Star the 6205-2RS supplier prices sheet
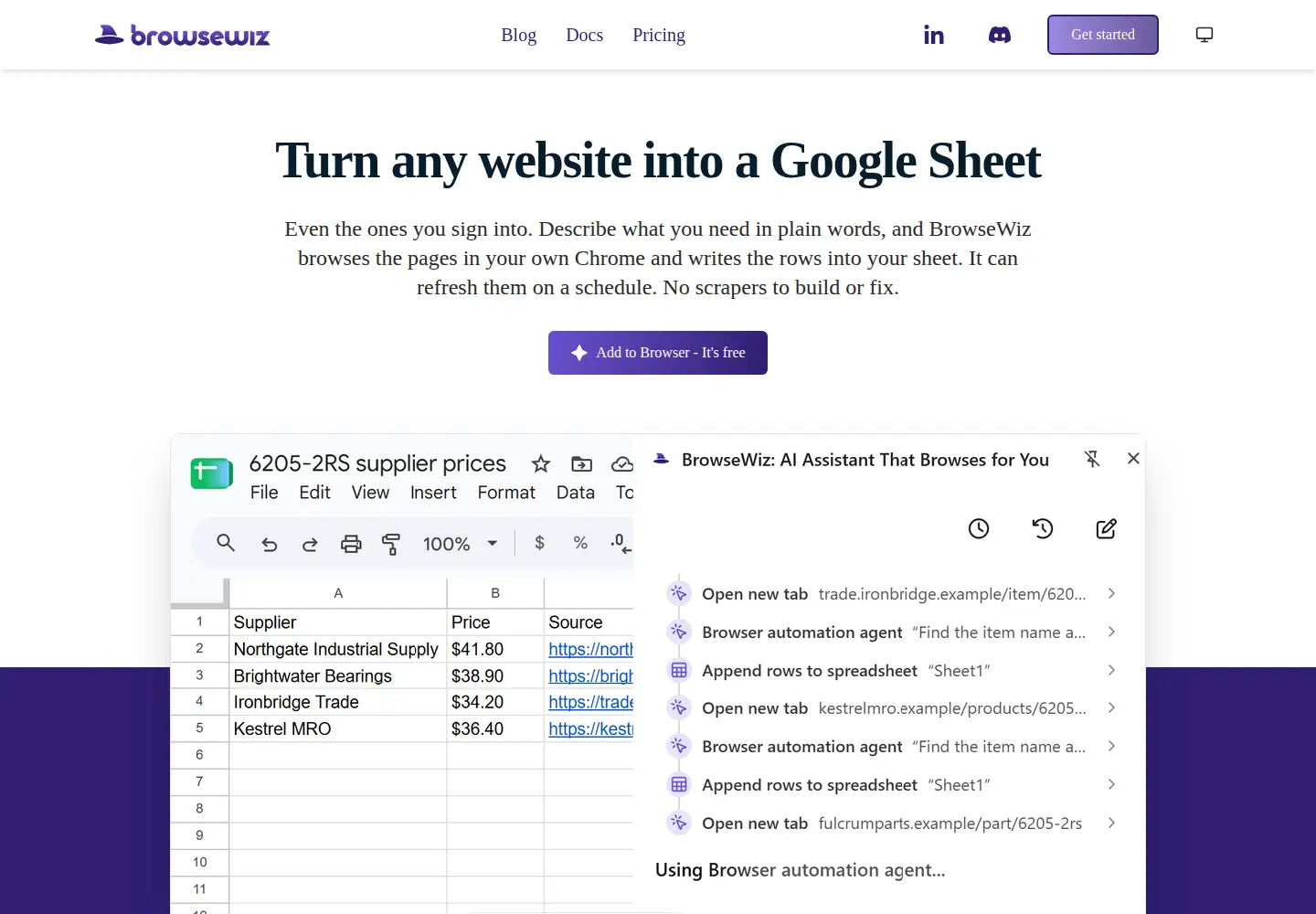 541,463
